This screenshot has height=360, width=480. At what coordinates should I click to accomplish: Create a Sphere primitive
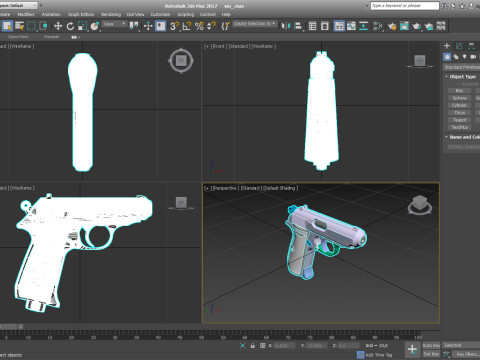459,98
